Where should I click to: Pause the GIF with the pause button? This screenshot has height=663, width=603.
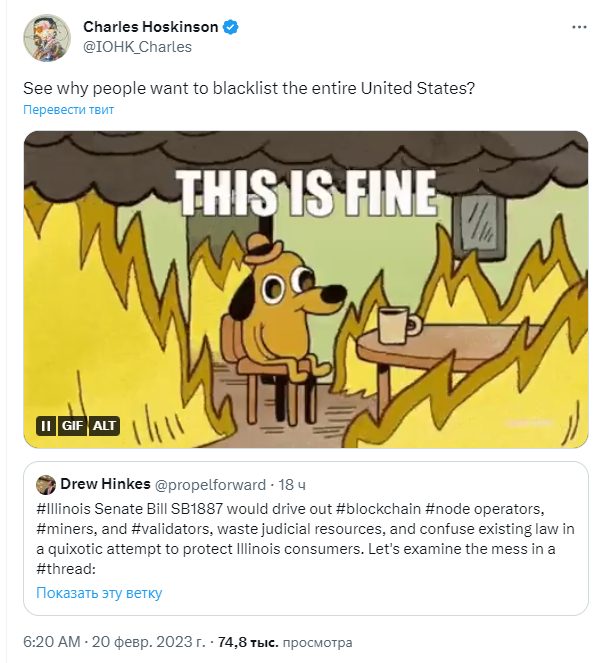[x=45, y=426]
